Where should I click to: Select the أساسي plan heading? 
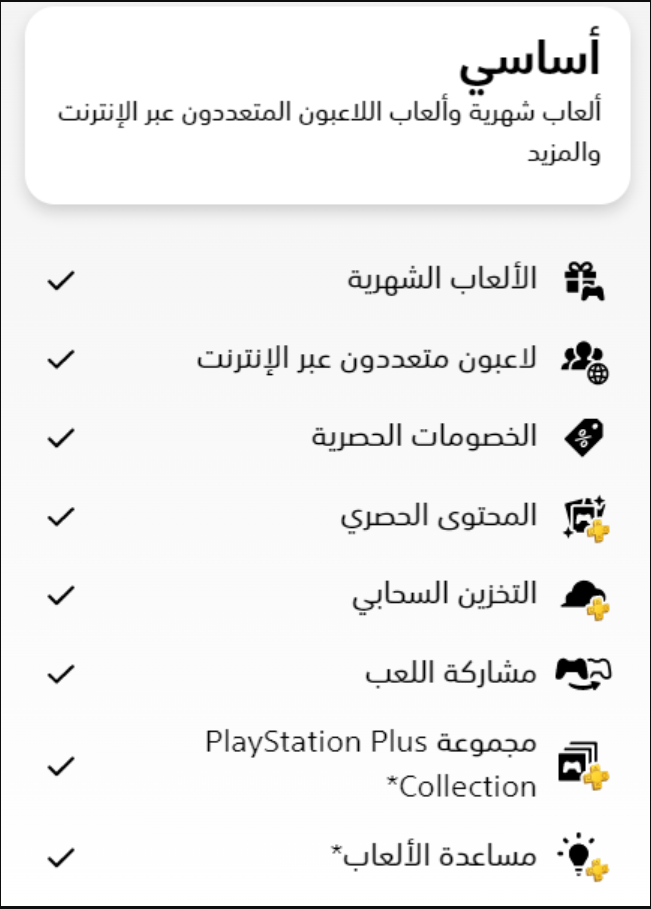pyautogui.click(x=529, y=60)
